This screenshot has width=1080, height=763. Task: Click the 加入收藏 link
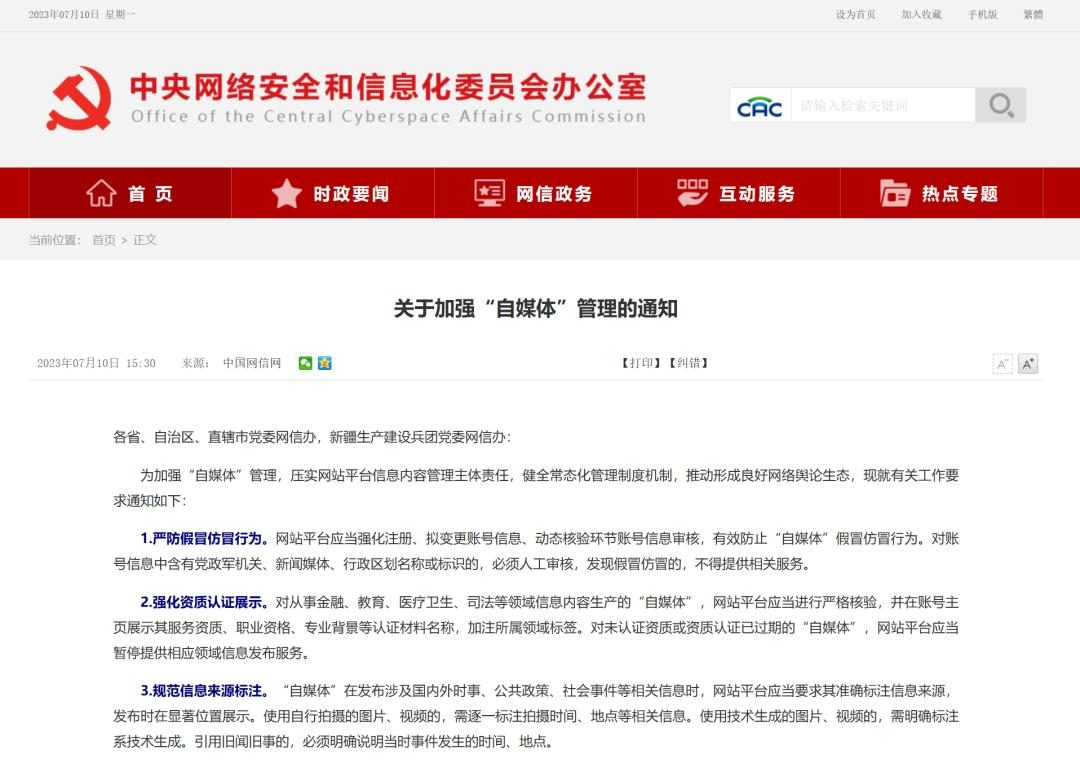[x=921, y=15]
